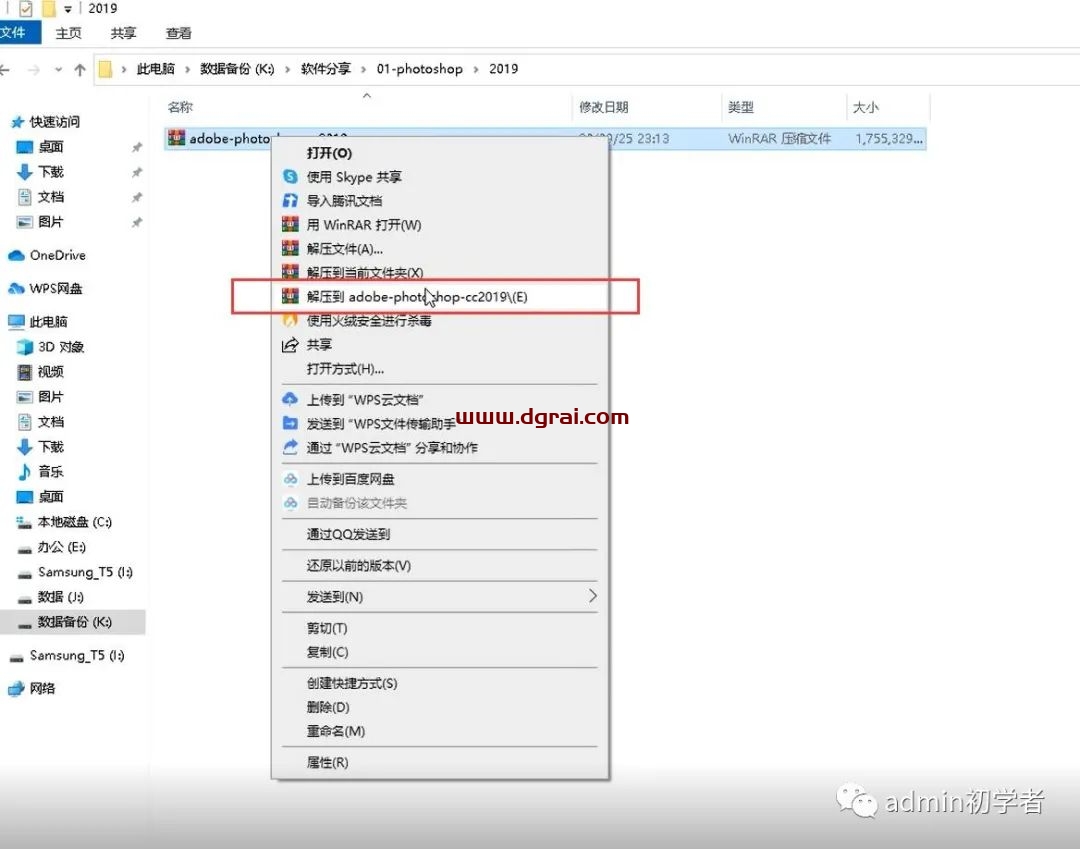The width and height of the screenshot is (1080, 849).
Task: Open the recent locations dropdown arrow
Action: coord(59,70)
